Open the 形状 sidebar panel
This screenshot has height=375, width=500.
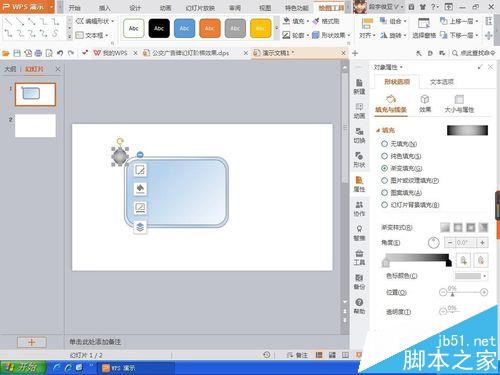point(359,160)
